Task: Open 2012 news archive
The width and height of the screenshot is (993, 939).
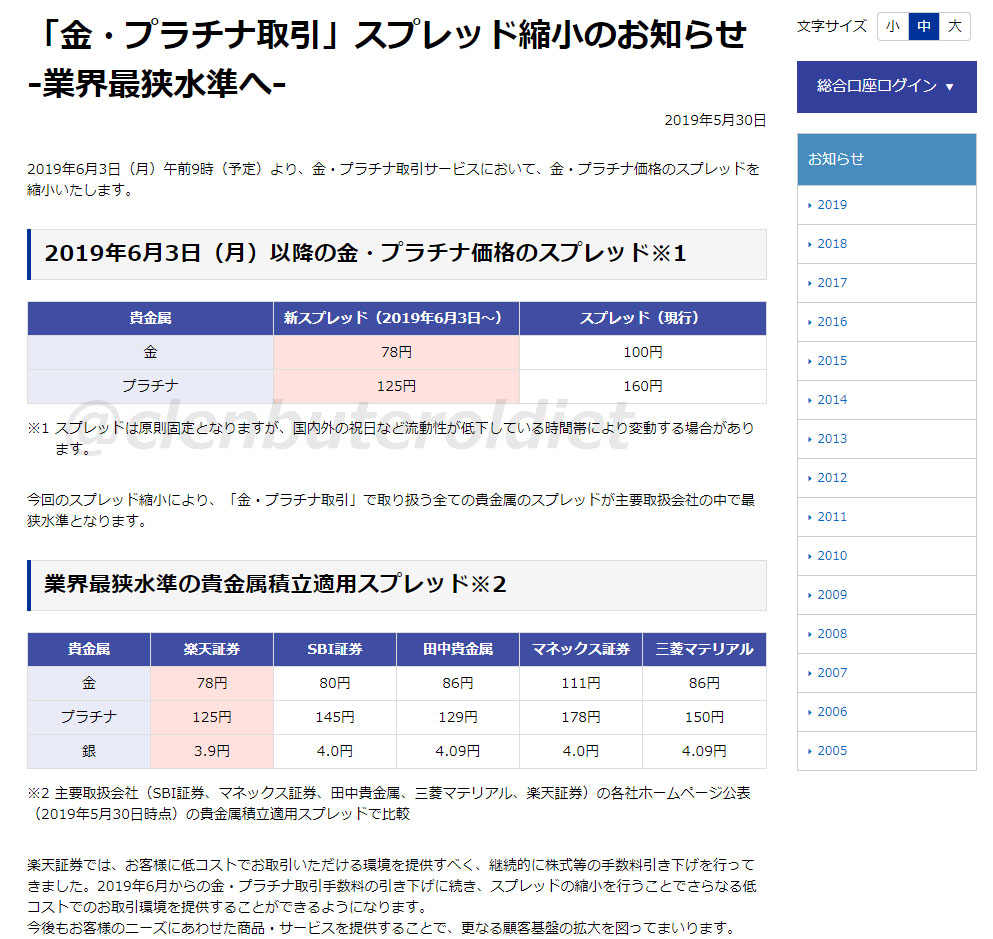Action: pos(886,478)
